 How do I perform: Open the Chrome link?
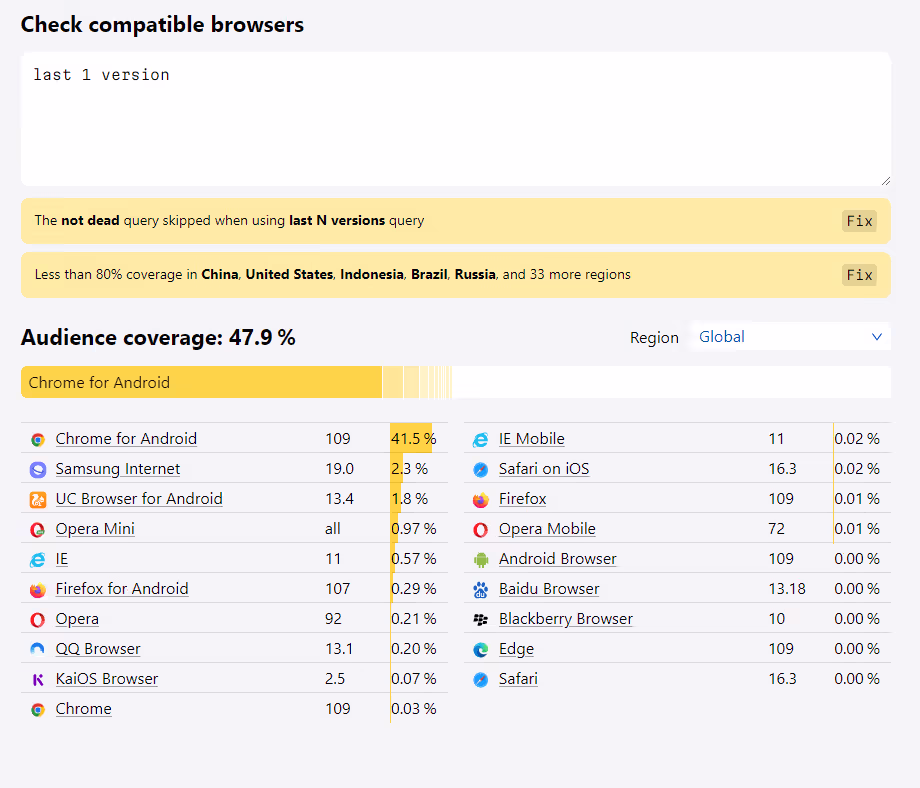click(x=83, y=709)
